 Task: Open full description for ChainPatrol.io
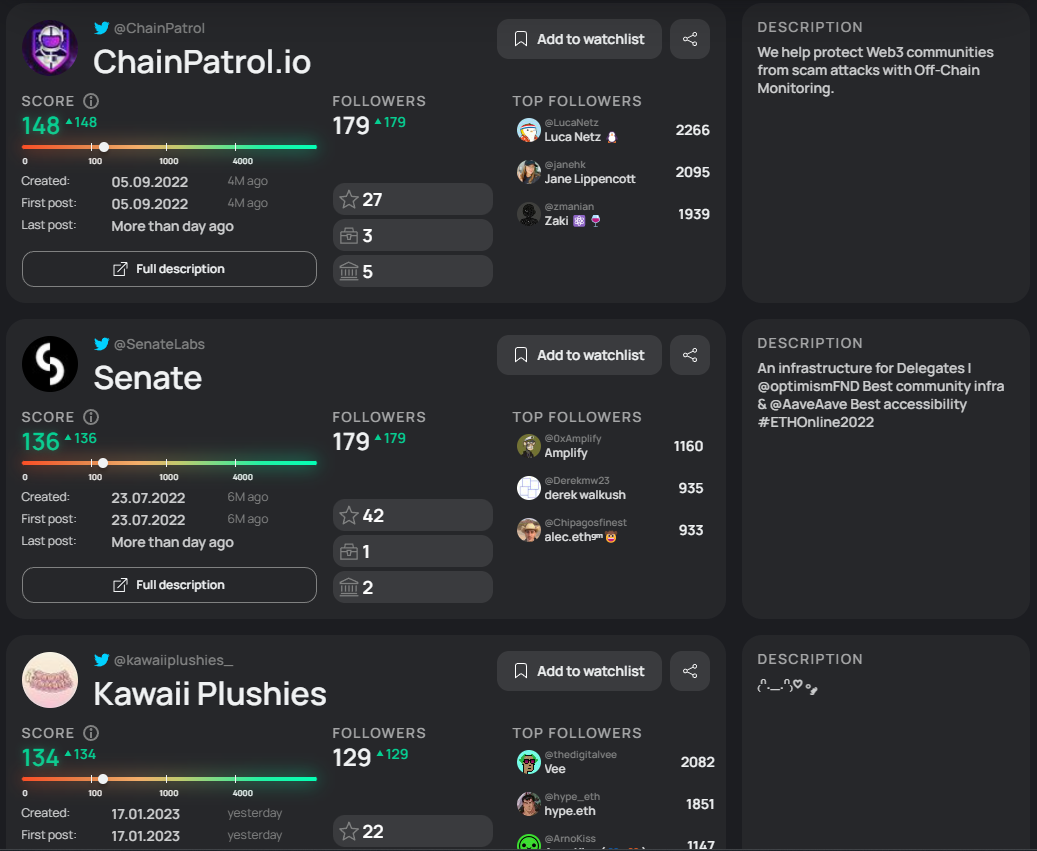pyautogui.click(x=169, y=269)
